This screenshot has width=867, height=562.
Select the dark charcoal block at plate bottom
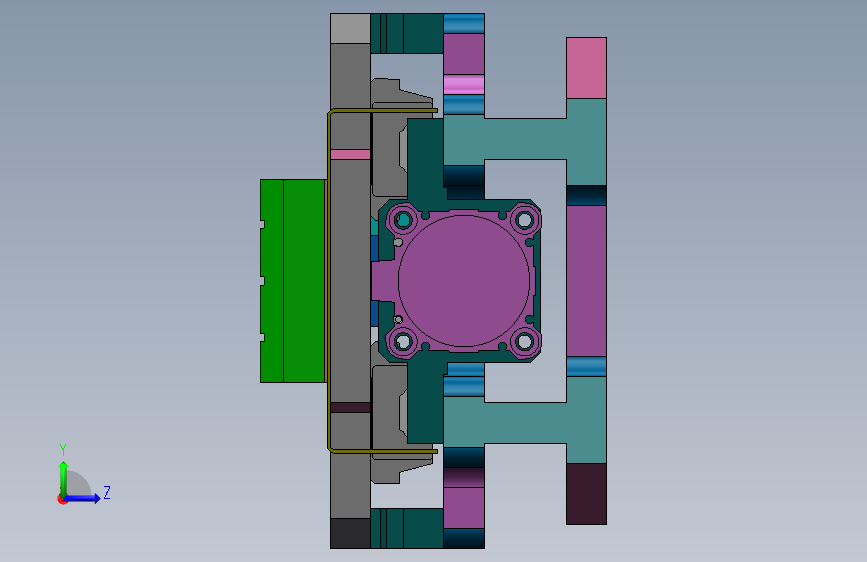point(350,533)
